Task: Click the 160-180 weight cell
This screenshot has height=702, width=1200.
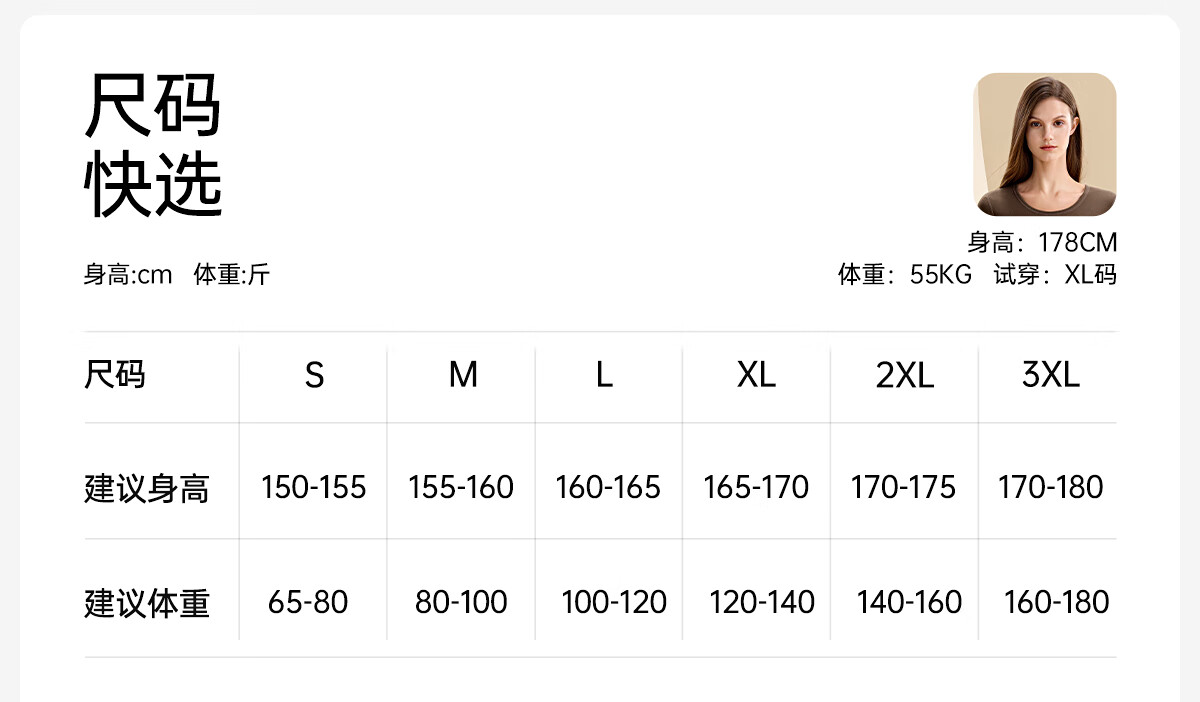Action: pos(1057,602)
